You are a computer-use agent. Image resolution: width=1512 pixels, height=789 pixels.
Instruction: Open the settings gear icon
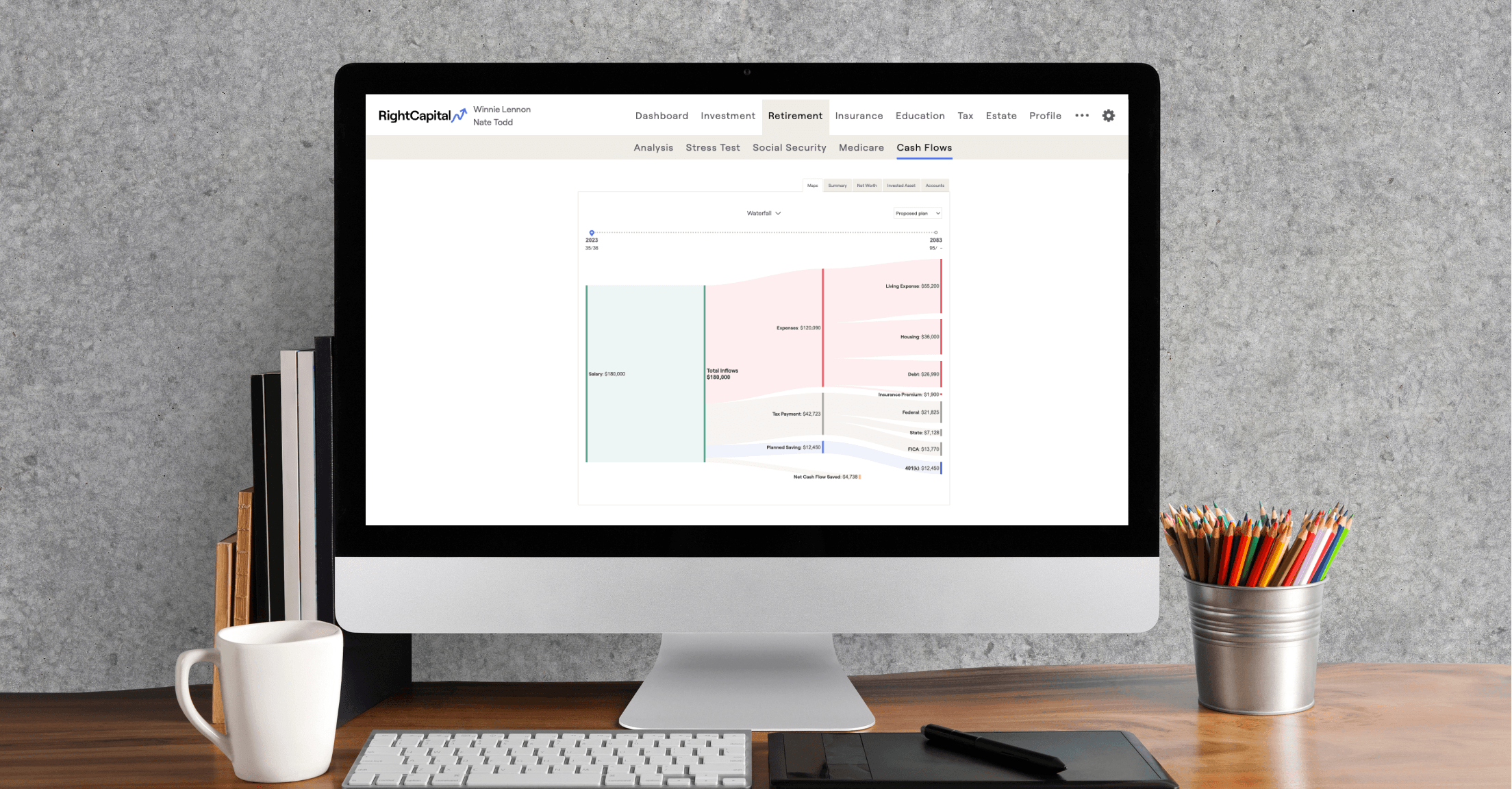tap(1108, 115)
